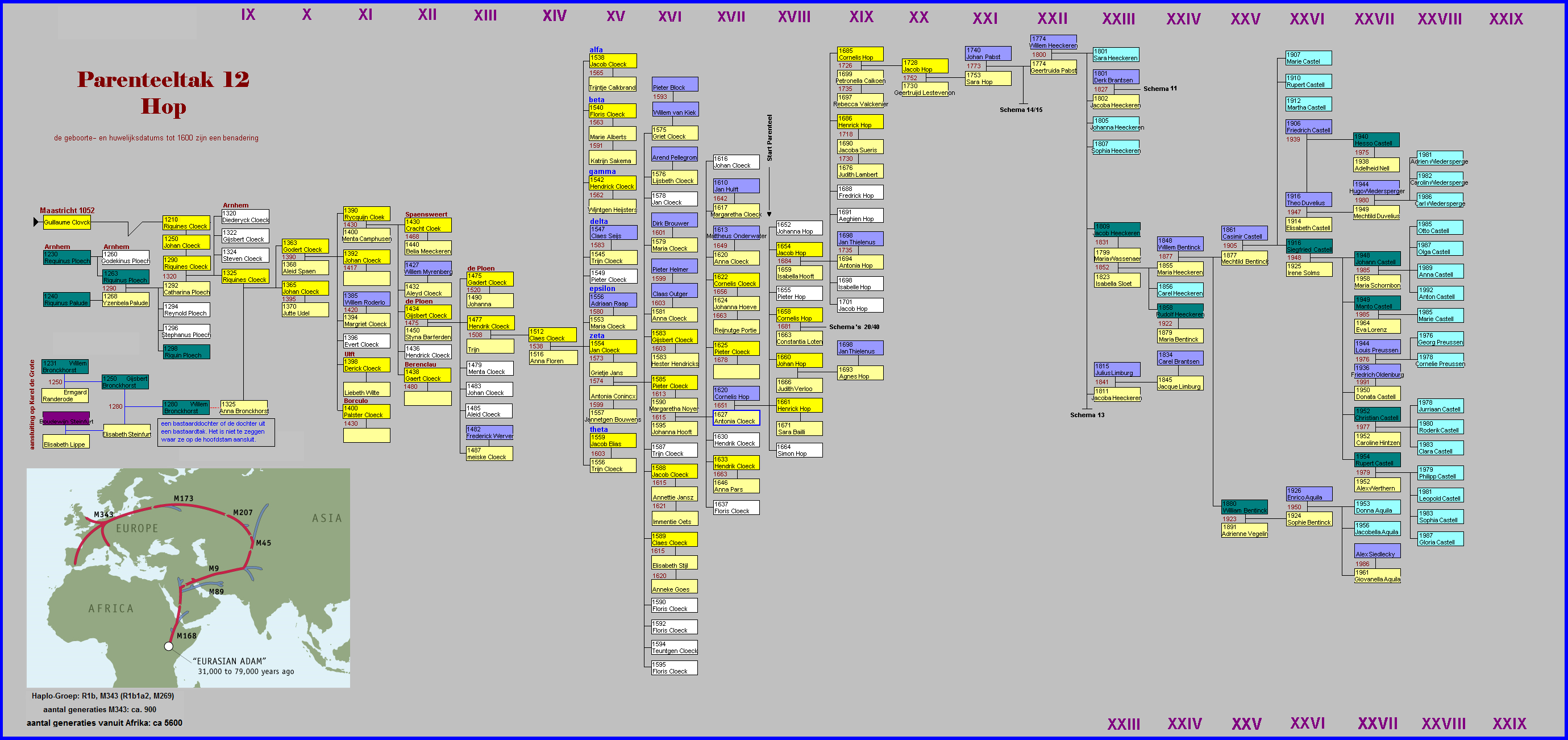Open the Schema 11 reference
This screenshot has height=740, width=1568.
(1159, 89)
